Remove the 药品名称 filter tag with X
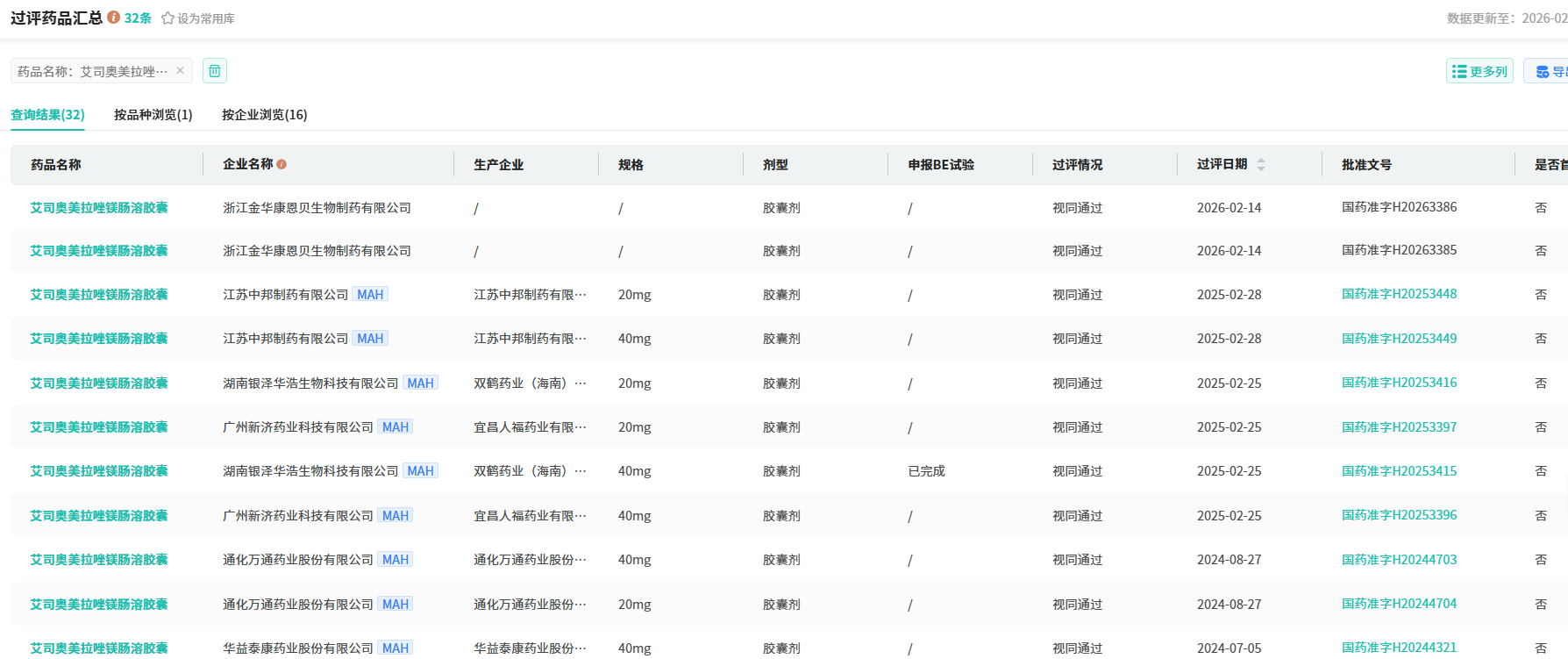The image size is (1568, 659). [x=180, y=70]
